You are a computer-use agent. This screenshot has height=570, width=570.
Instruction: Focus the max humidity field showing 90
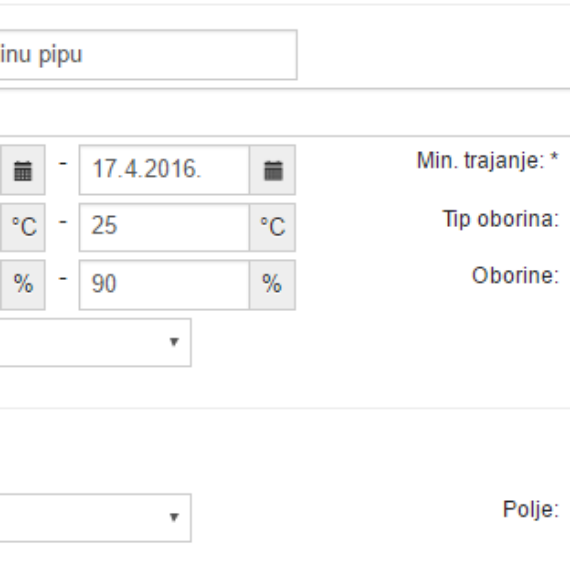click(164, 285)
